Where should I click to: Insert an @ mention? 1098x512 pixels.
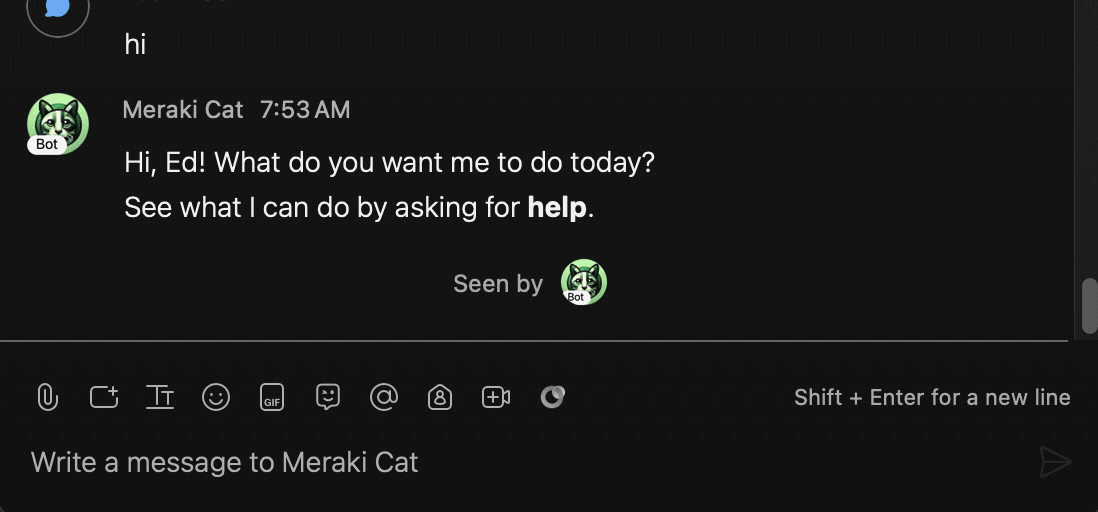pos(384,397)
